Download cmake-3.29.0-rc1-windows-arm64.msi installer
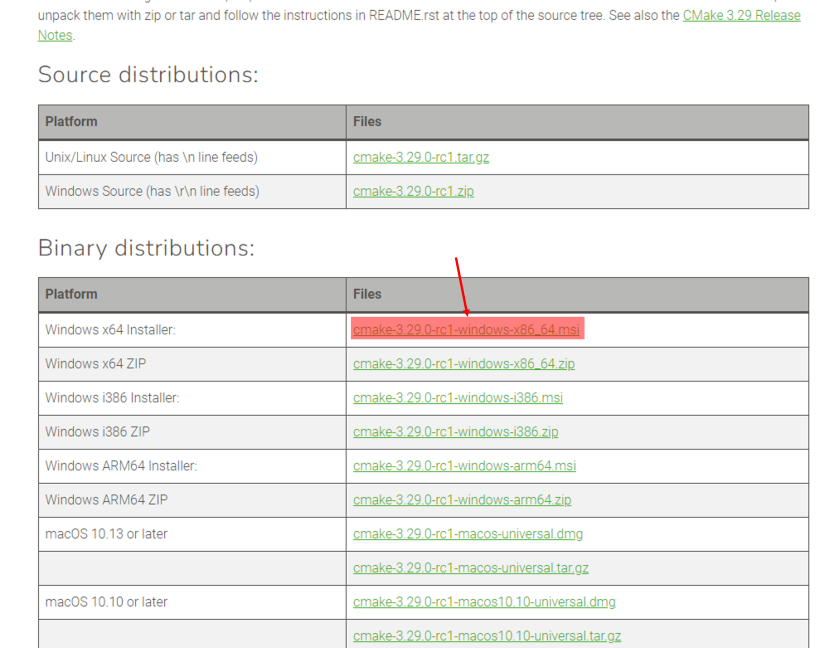Screen dimensions: 820x648 [x=464, y=466]
